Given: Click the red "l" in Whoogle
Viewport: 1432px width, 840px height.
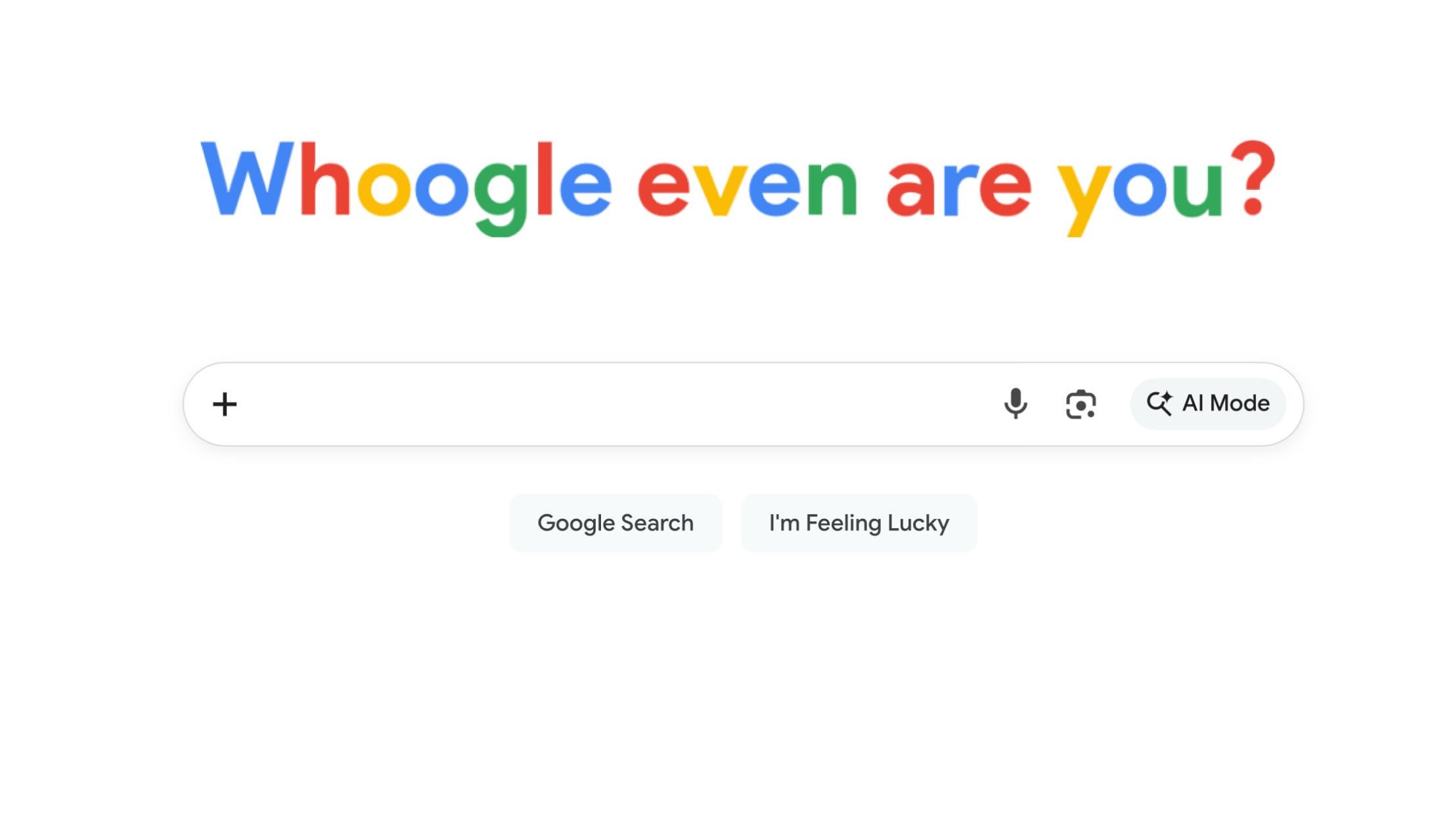Looking at the screenshot, I should [x=544, y=179].
